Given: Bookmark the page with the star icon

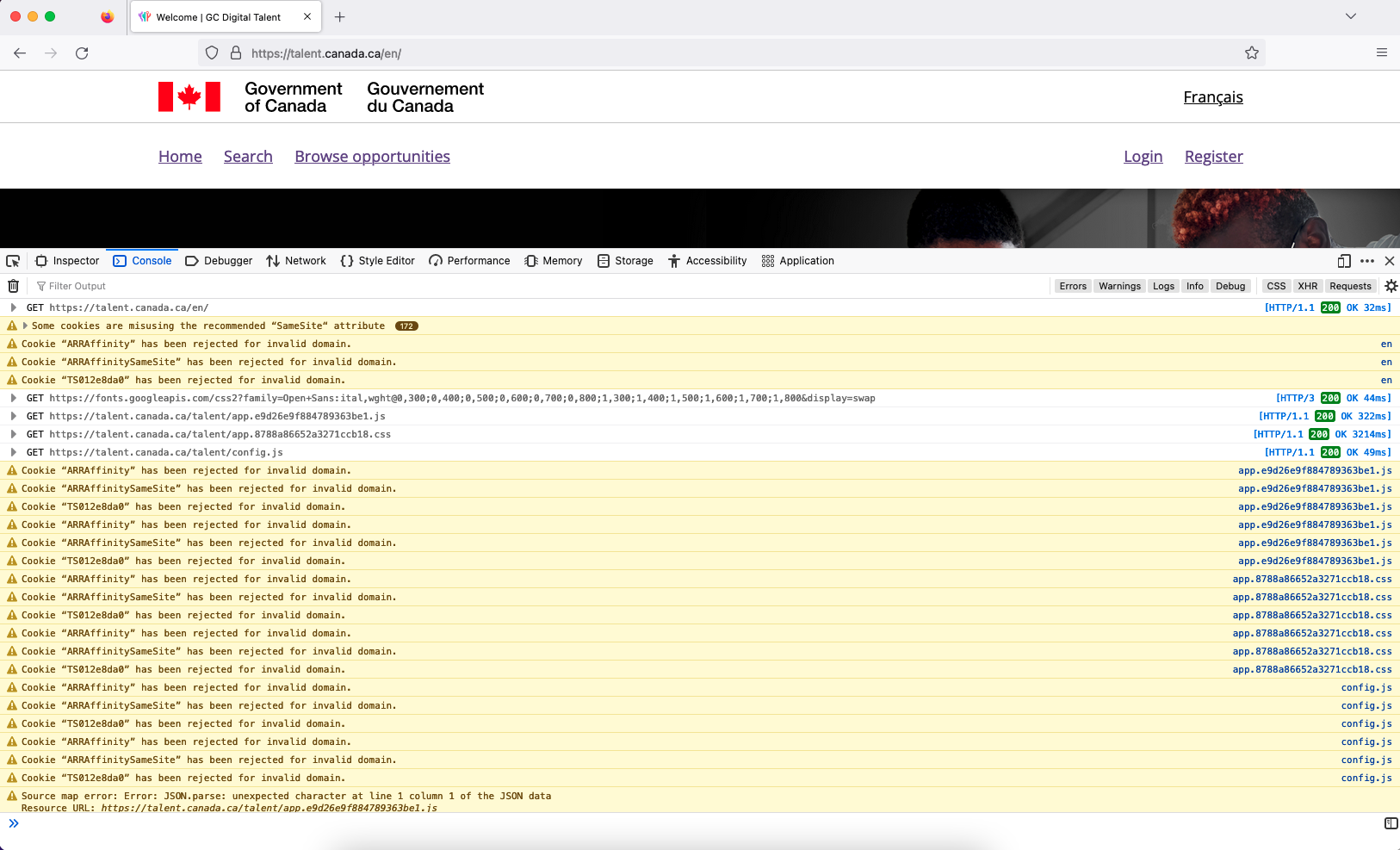Looking at the screenshot, I should point(1251,53).
